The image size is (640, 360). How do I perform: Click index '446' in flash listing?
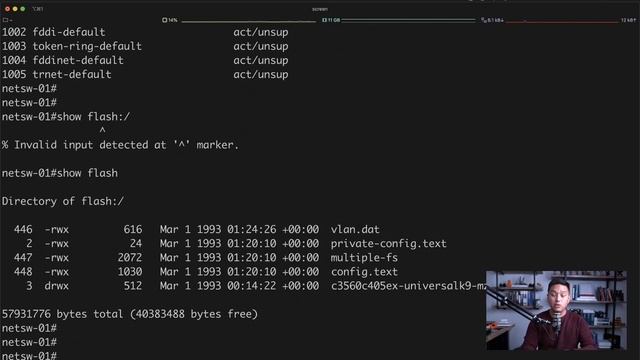click(23, 229)
